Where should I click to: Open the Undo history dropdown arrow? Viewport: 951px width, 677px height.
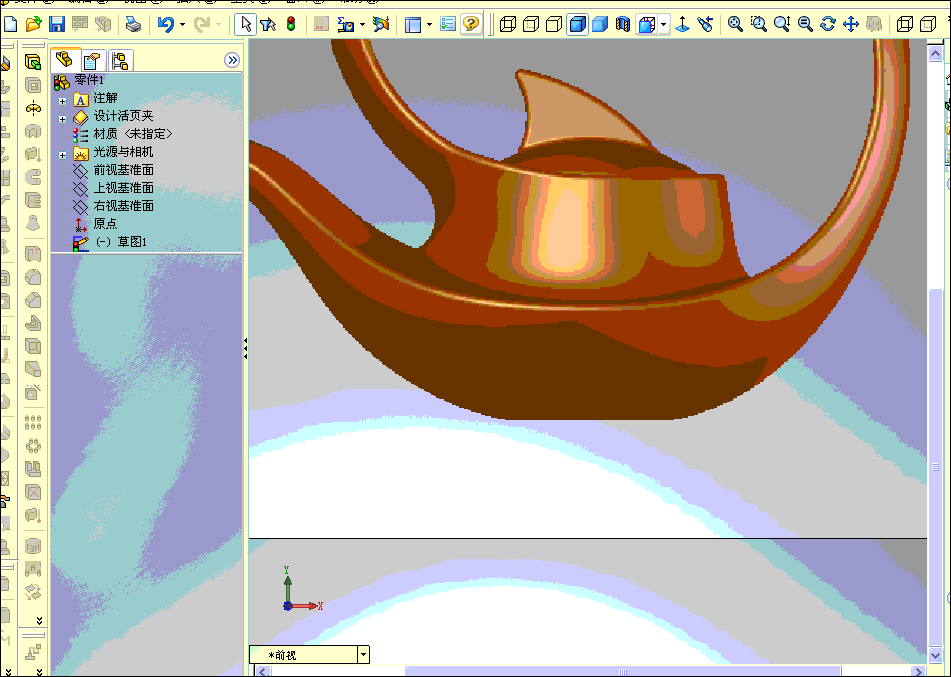click(182, 25)
